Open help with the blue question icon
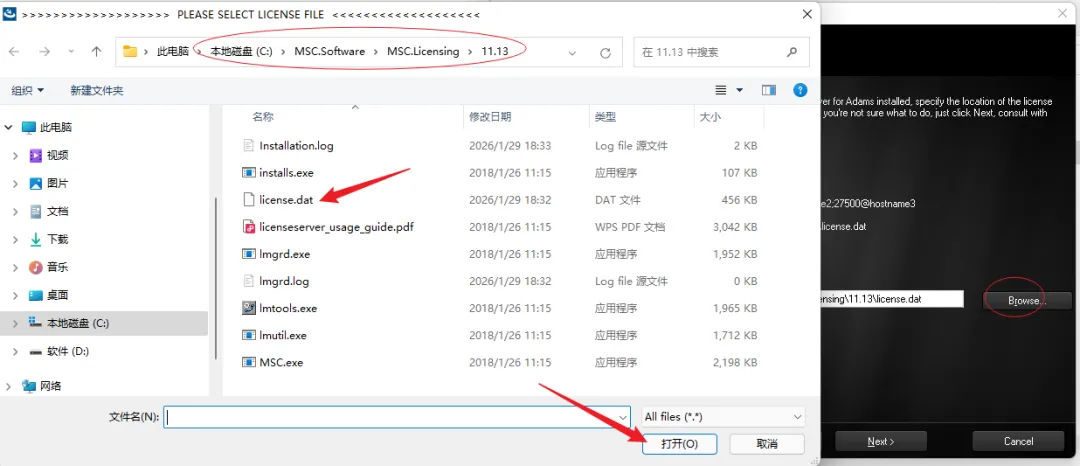 800,90
